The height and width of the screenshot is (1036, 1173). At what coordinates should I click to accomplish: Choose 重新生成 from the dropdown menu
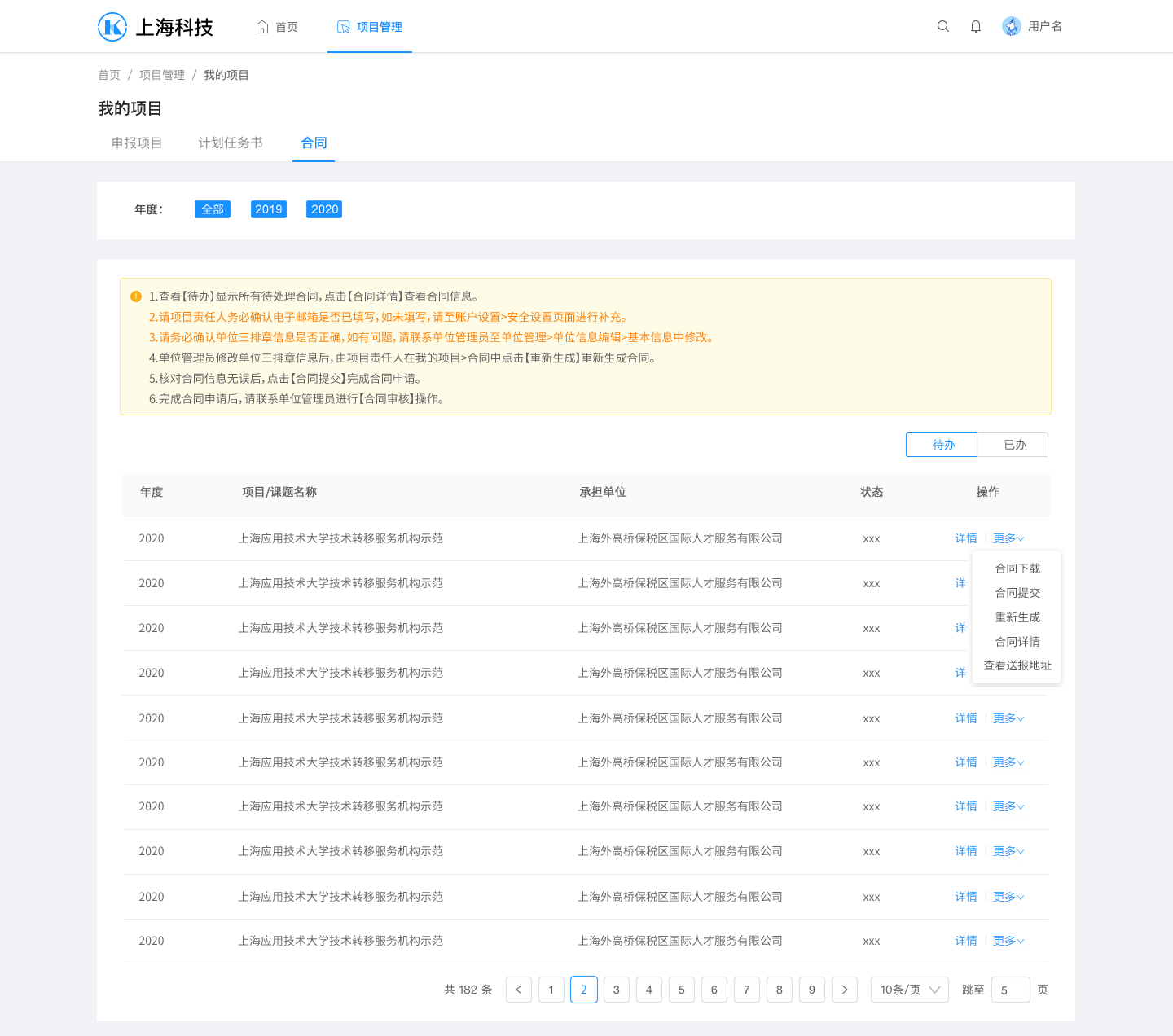[1017, 617]
